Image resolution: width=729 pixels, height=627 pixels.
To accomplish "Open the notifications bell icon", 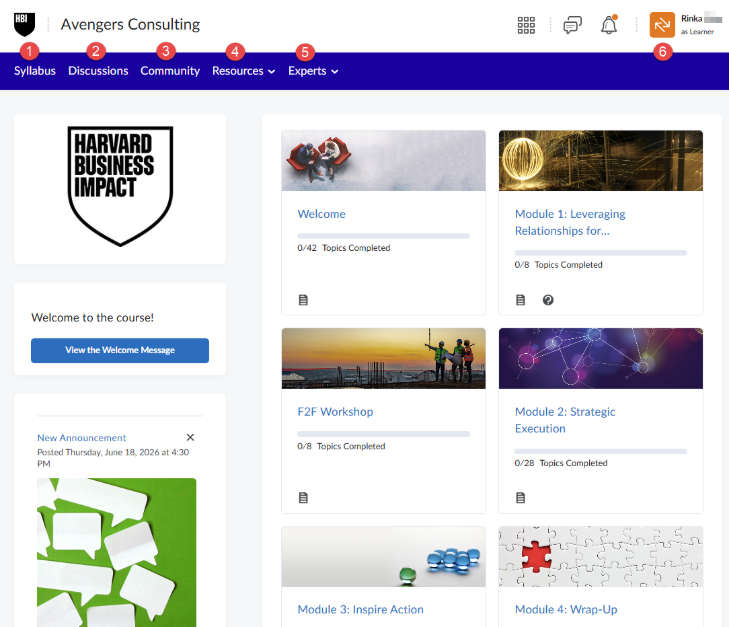I will coord(609,25).
